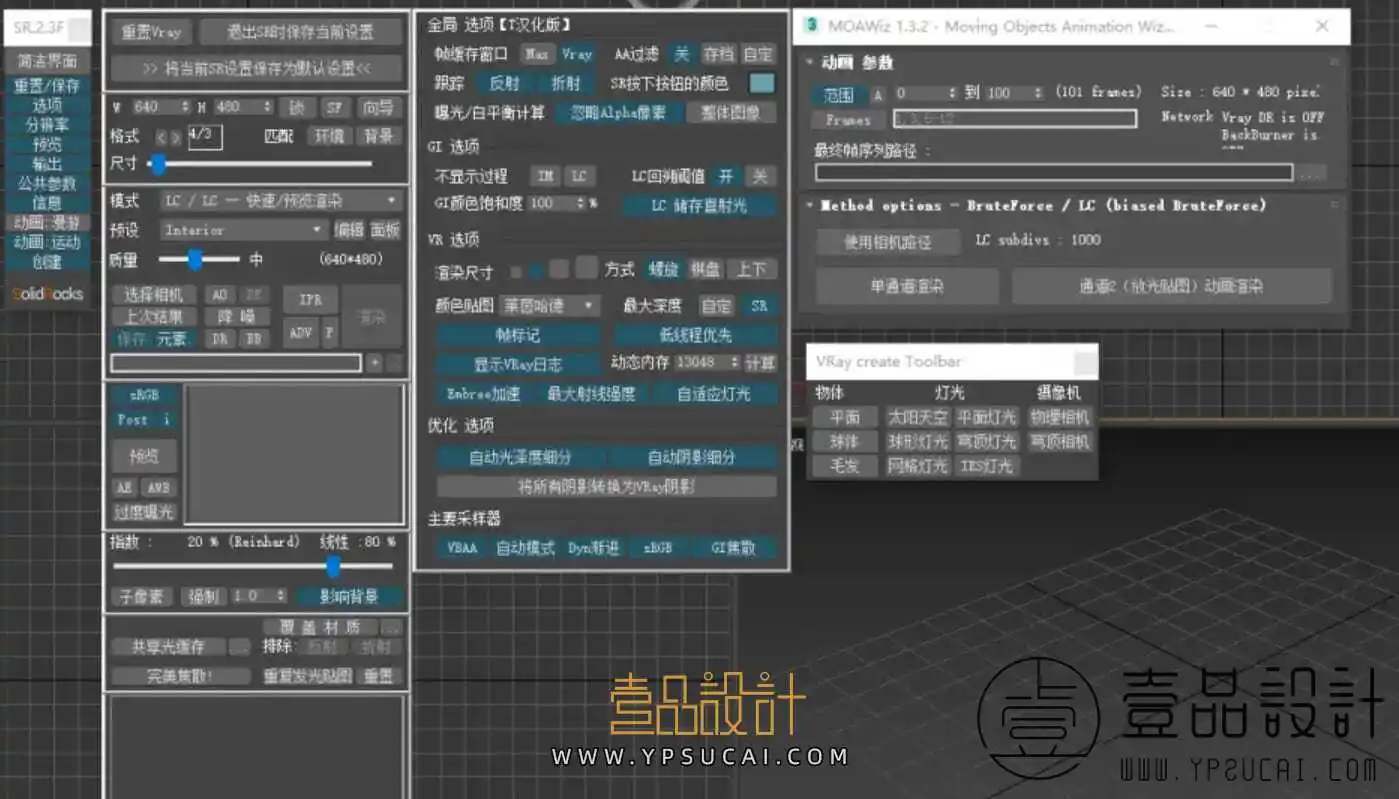Click 将所有阴影转换为VRay阴影 button

(607, 487)
